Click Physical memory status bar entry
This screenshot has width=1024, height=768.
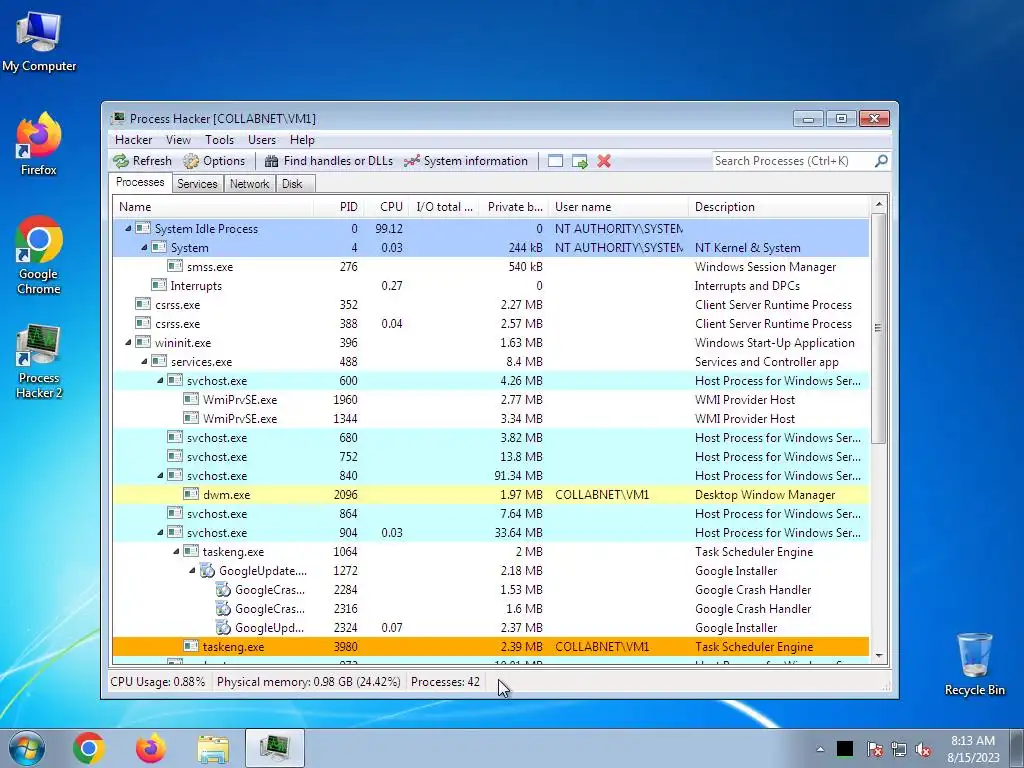pyautogui.click(x=308, y=682)
